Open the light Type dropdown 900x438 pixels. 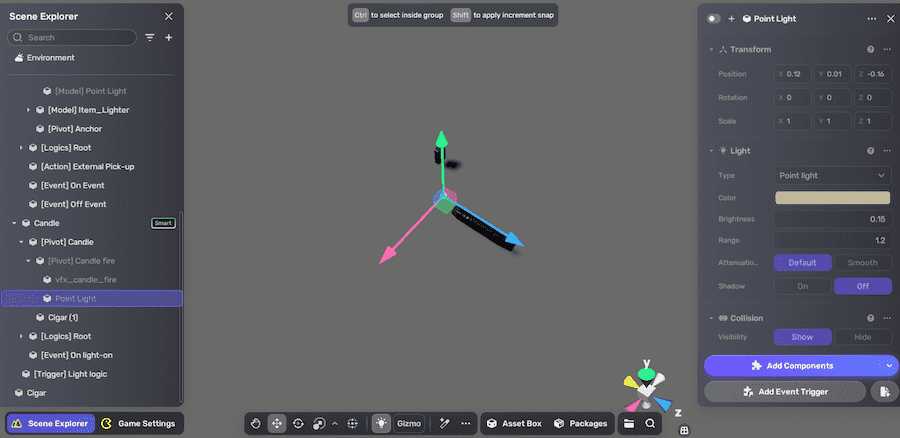[832, 175]
